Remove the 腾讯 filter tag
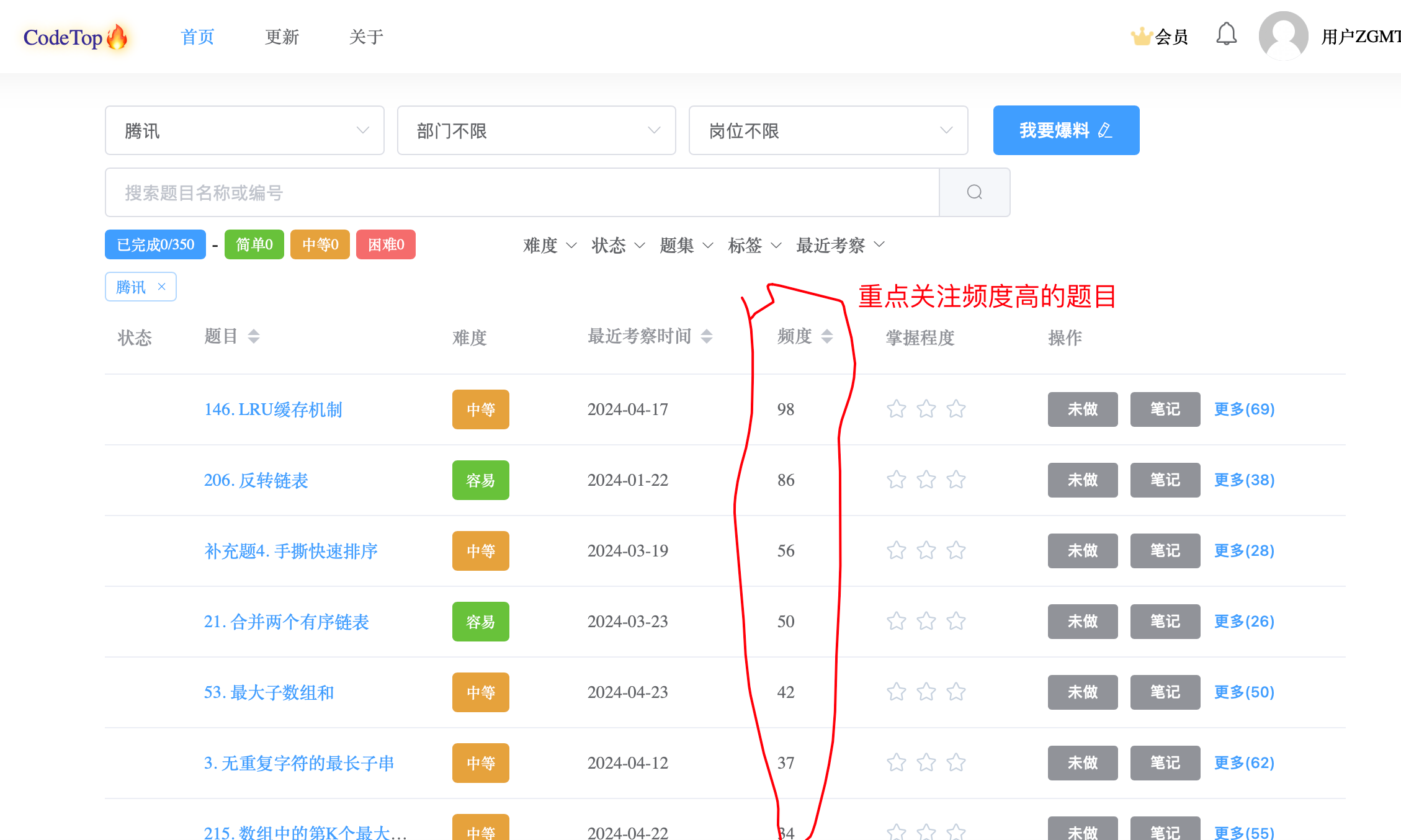Viewport: 1401px width, 840px height. point(162,287)
